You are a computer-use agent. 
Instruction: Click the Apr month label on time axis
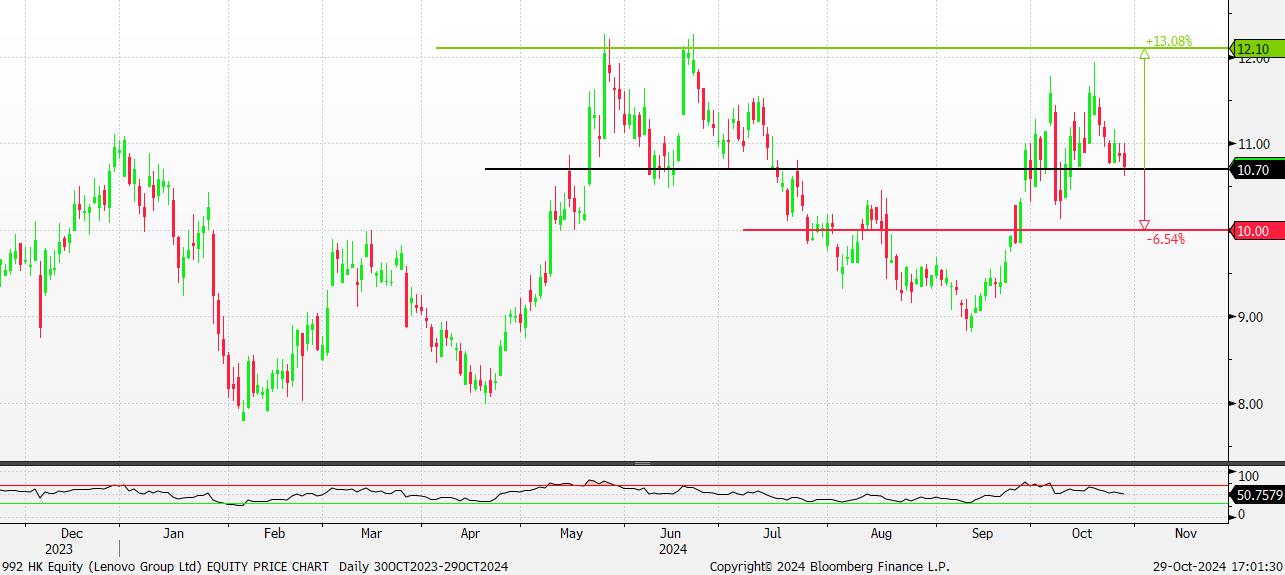pyautogui.click(x=471, y=534)
